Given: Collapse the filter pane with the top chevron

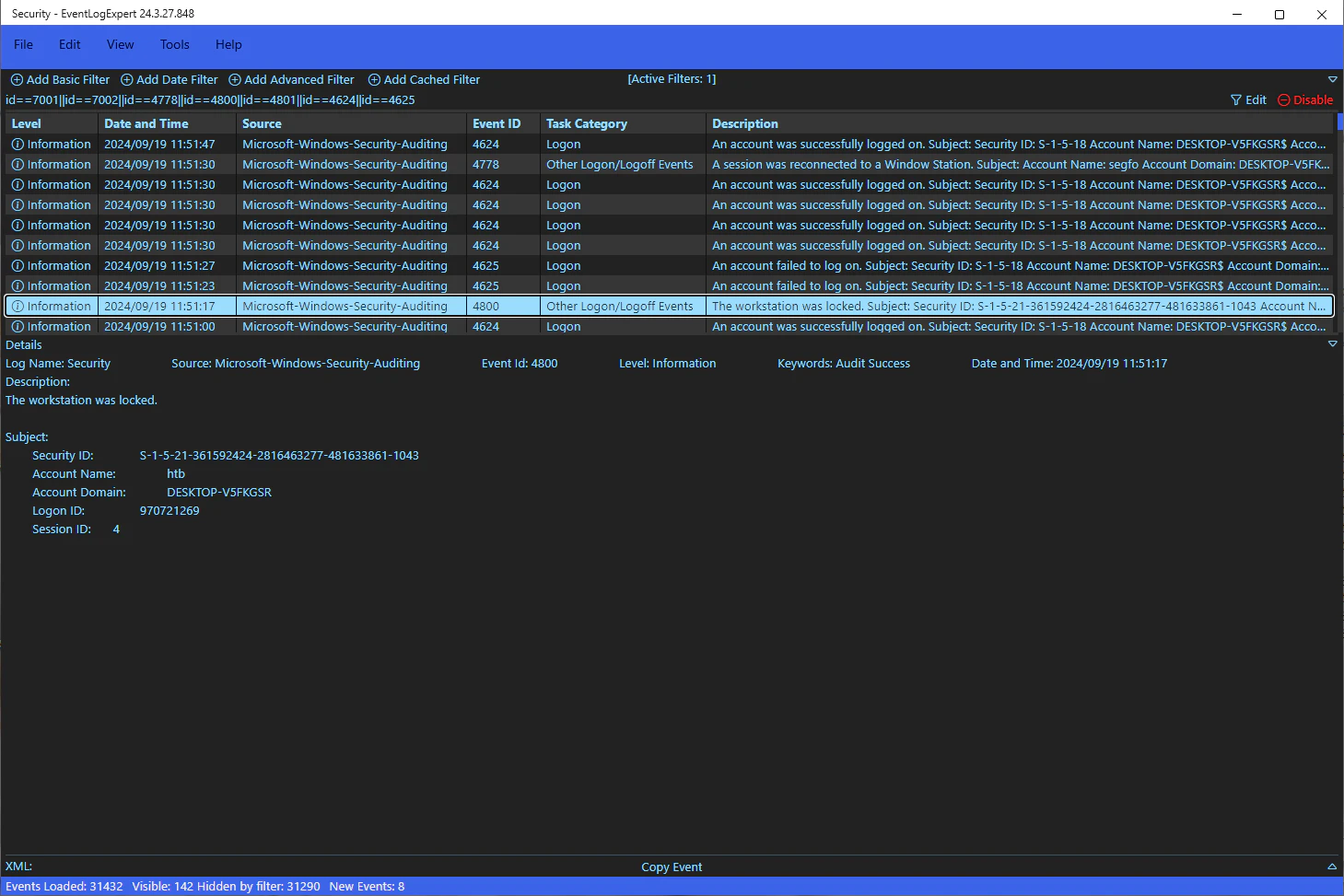Looking at the screenshot, I should pos(1332,80).
